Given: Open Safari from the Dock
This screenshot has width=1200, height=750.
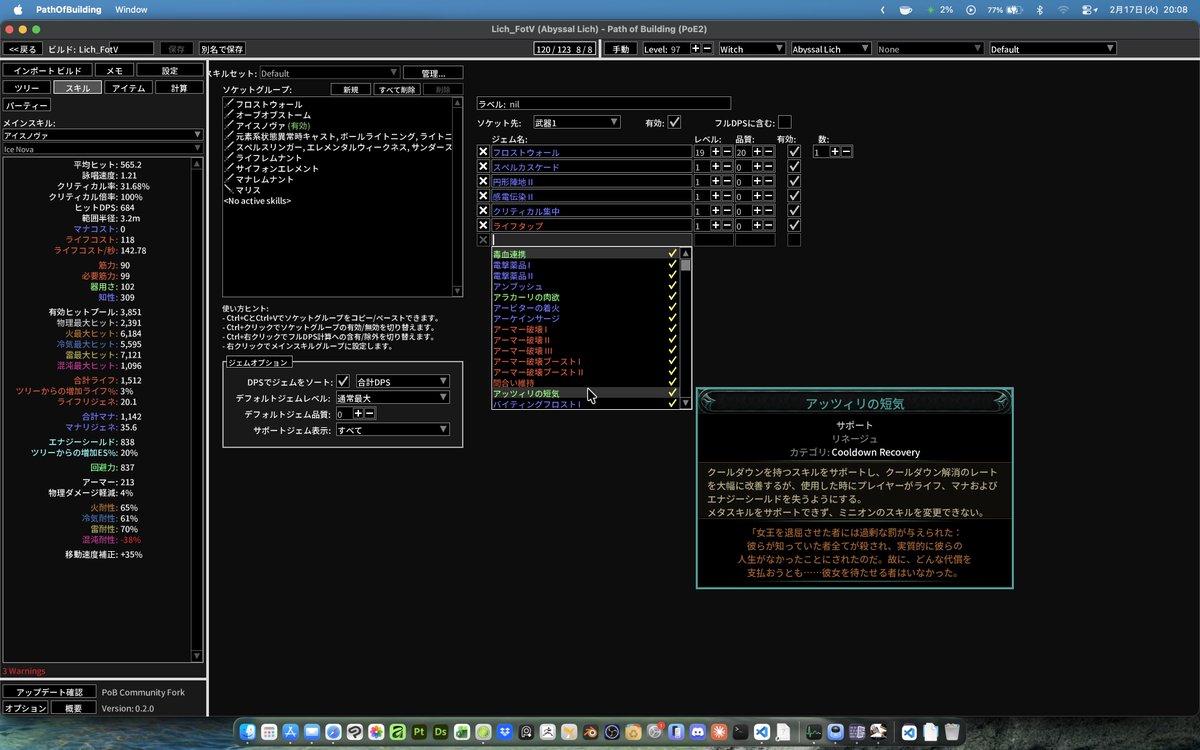Looking at the screenshot, I should [333, 733].
